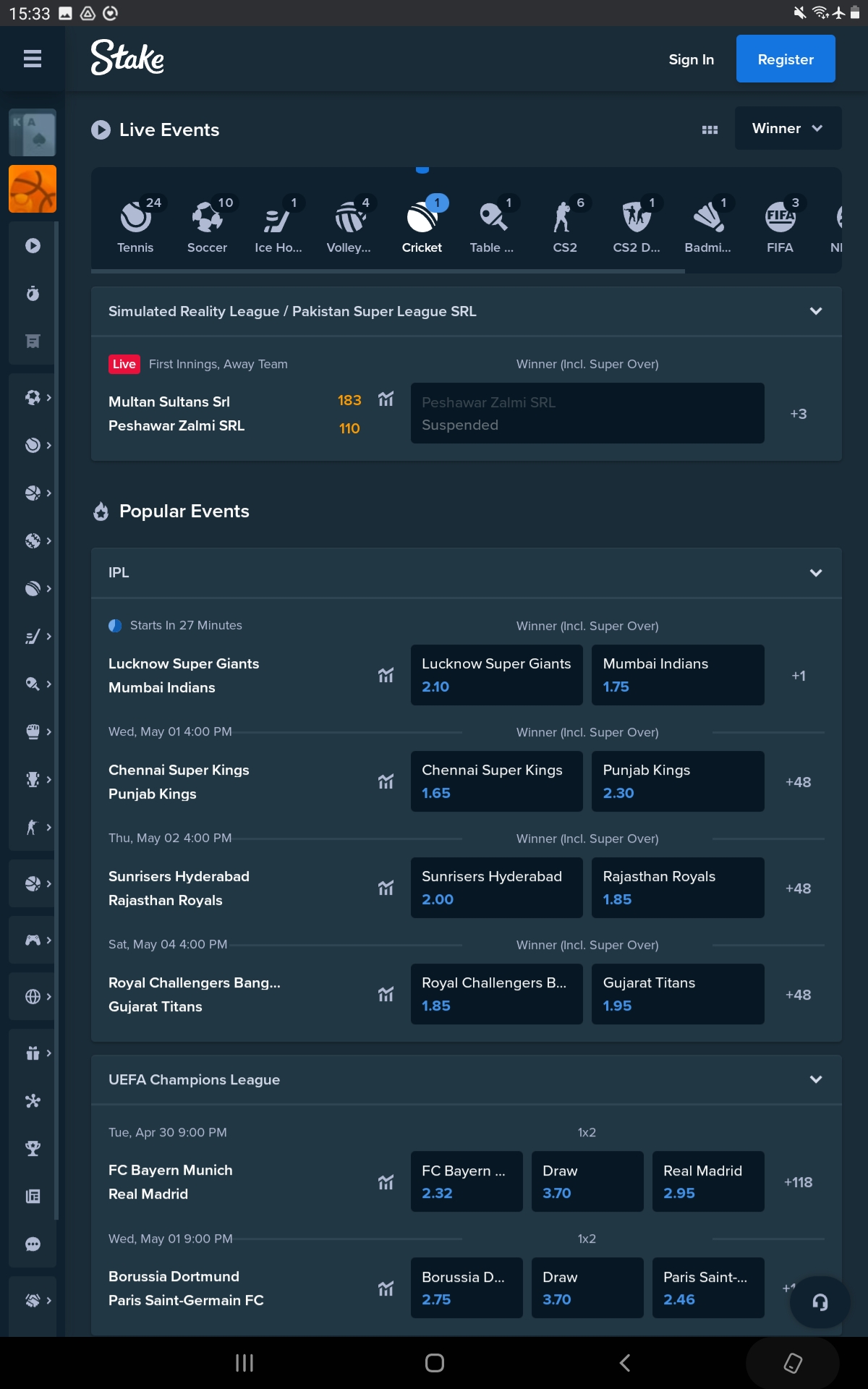The image size is (868, 1389).
Task: Select Mumbai Indians odds 1.75
Action: 677,675
